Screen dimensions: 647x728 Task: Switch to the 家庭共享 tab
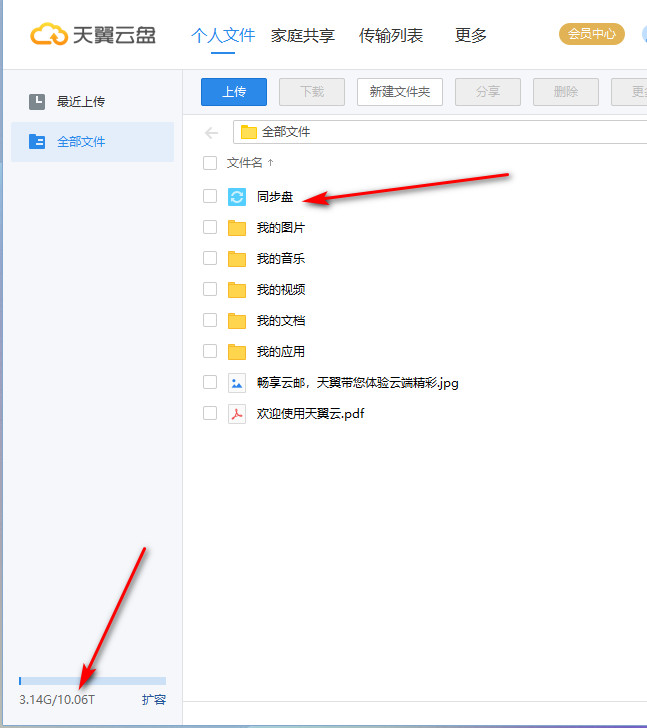[x=303, y=35]
